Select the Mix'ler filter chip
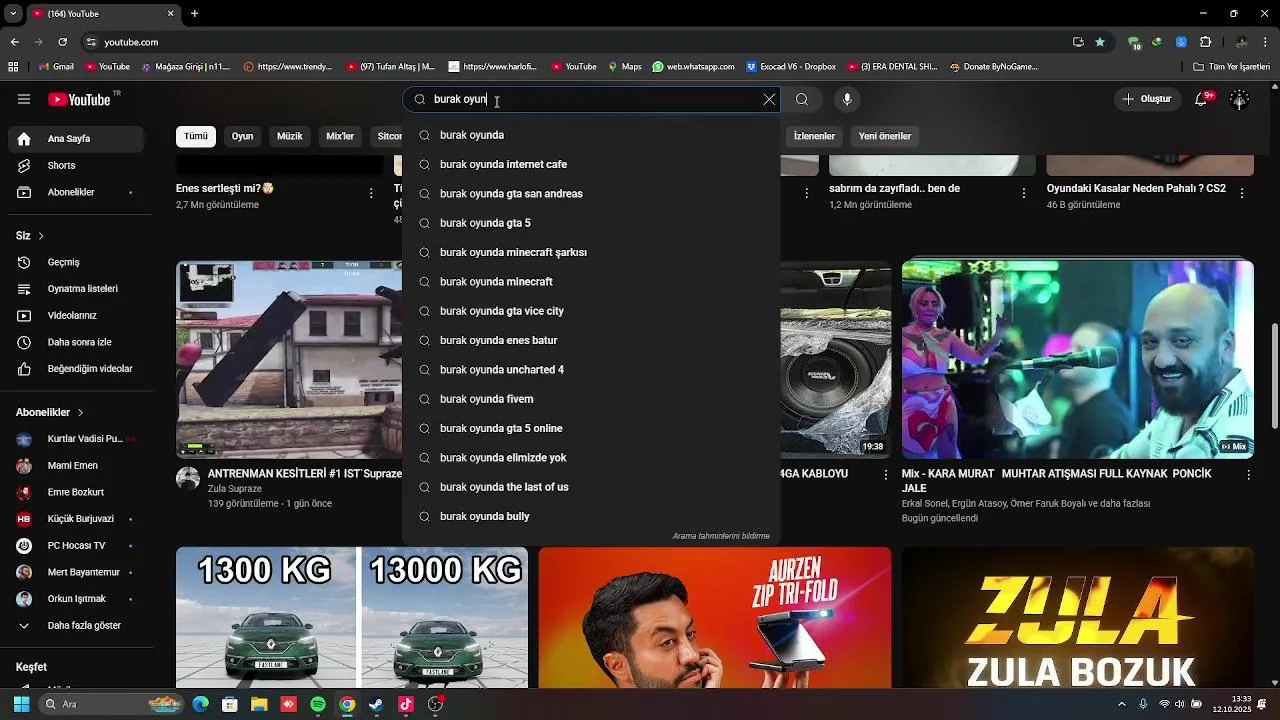1280x720 pixels. coord(340,136)
